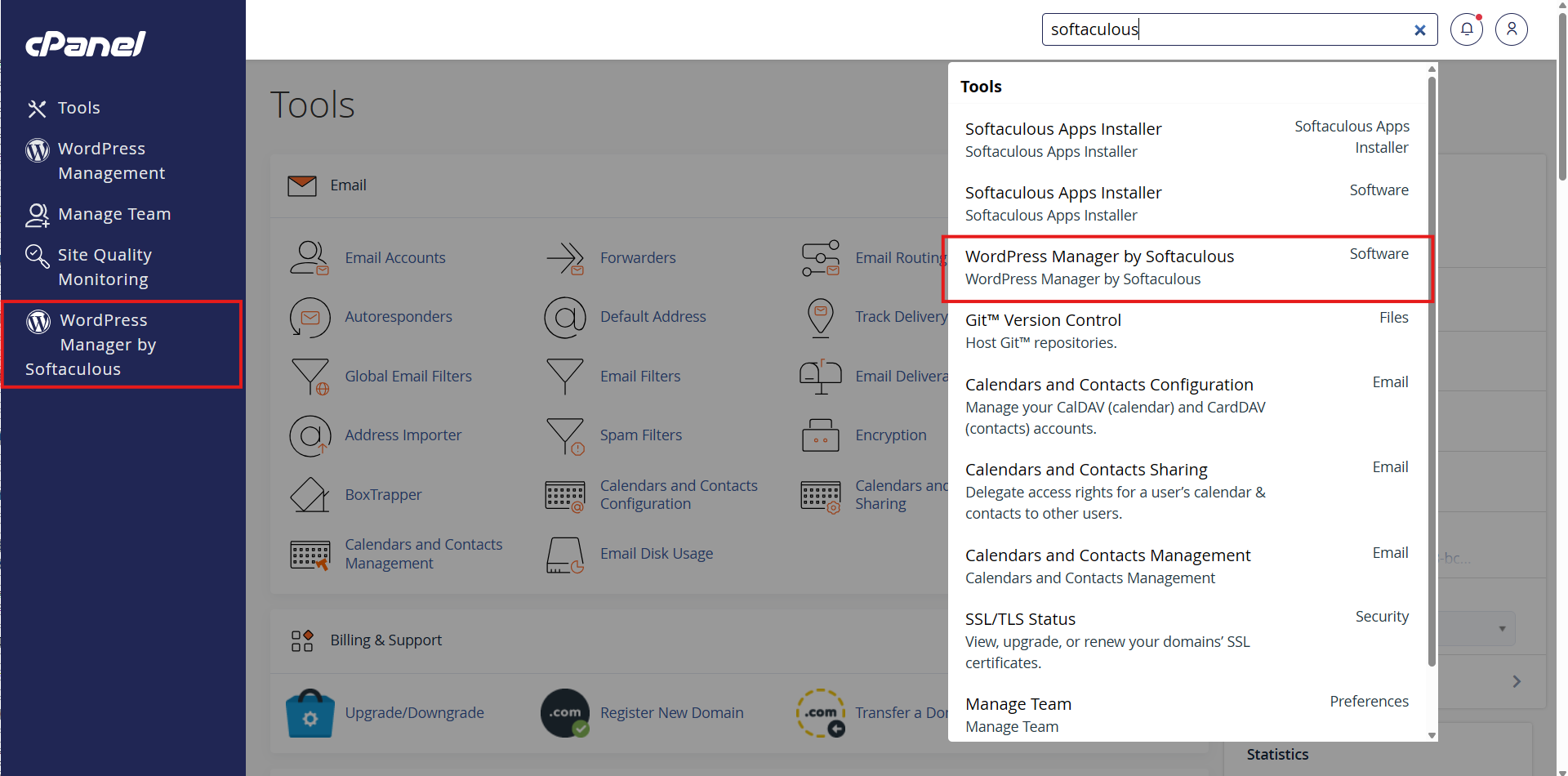This screenshot has height=776, width=1568.
Task: Expand the right-panel chevron arrow
Action: point(1517,681)
